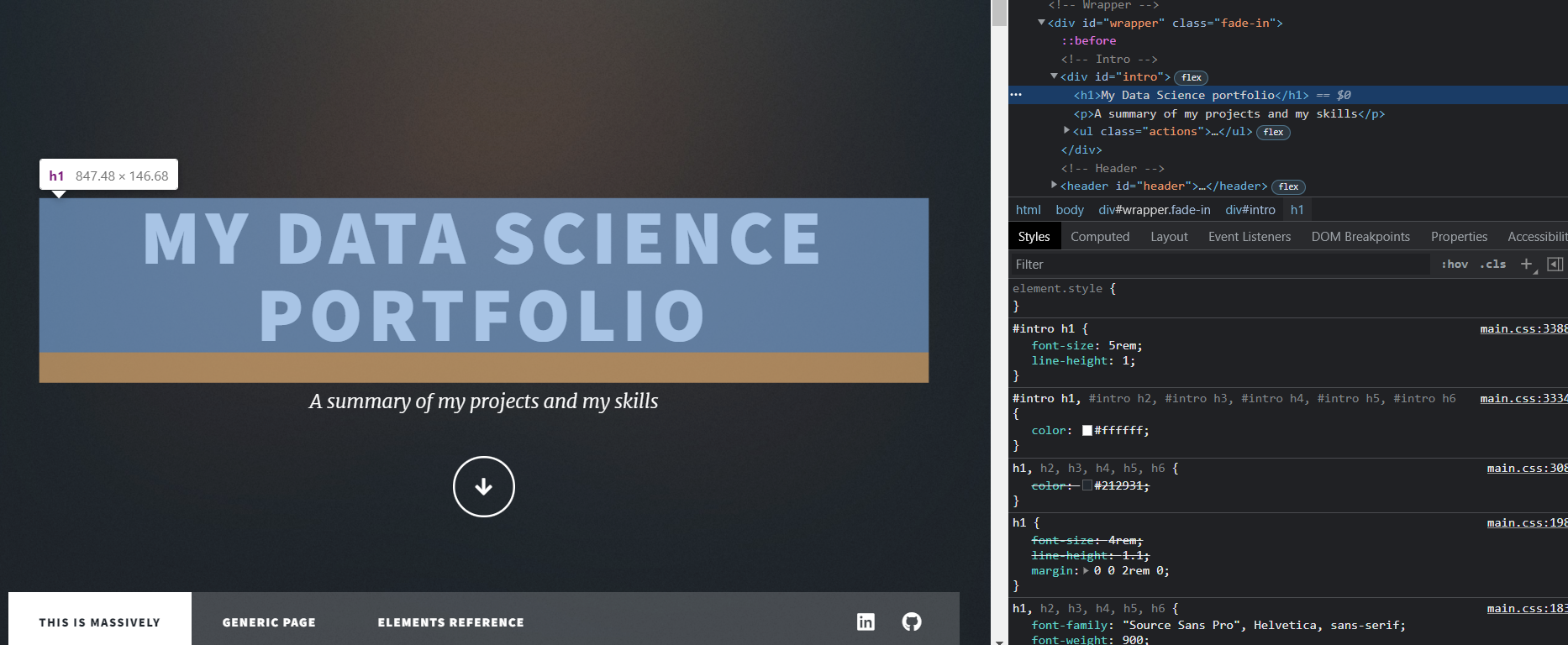Click the GitHub icon in navigation bar
Viewport: 1568px width, 645px height.
point(912,621)
